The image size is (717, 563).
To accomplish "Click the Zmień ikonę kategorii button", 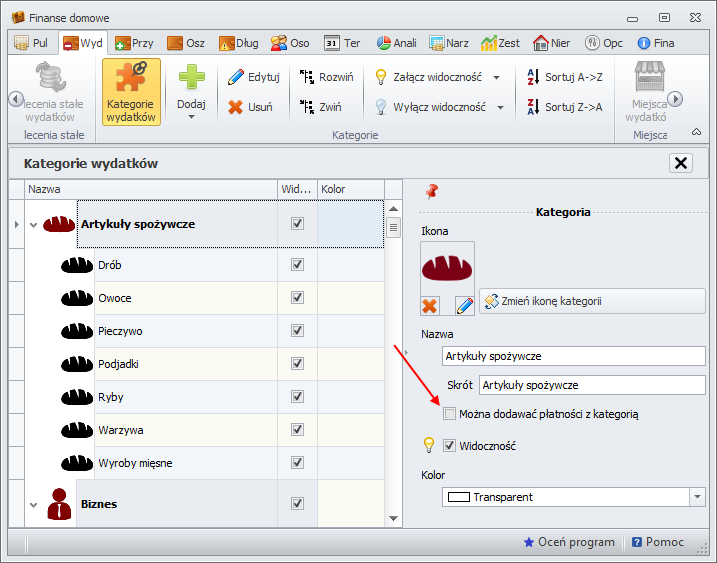I will click(592, 301).
